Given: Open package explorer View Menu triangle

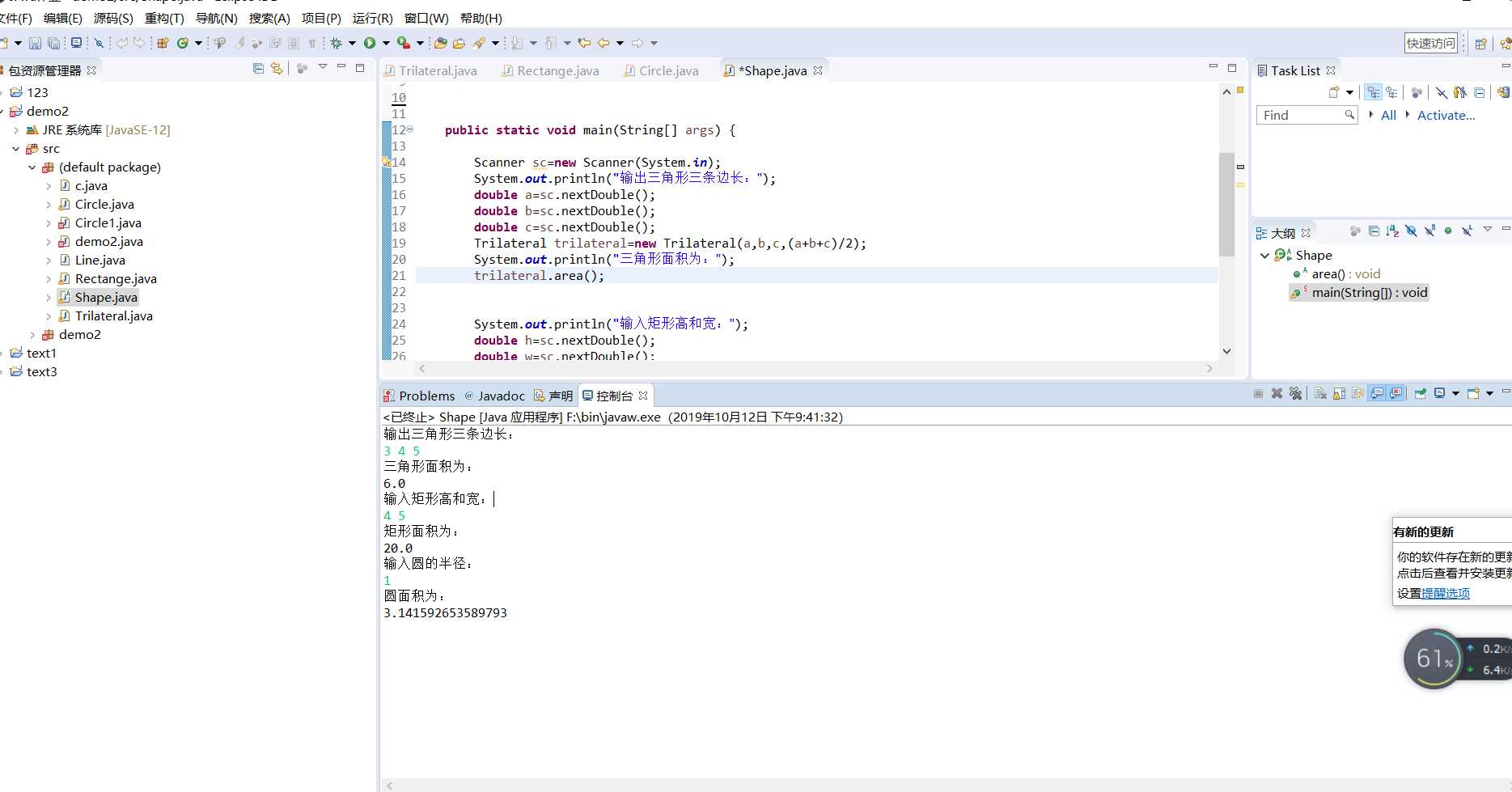Looking at the screenshot, I should click(323, 67).
